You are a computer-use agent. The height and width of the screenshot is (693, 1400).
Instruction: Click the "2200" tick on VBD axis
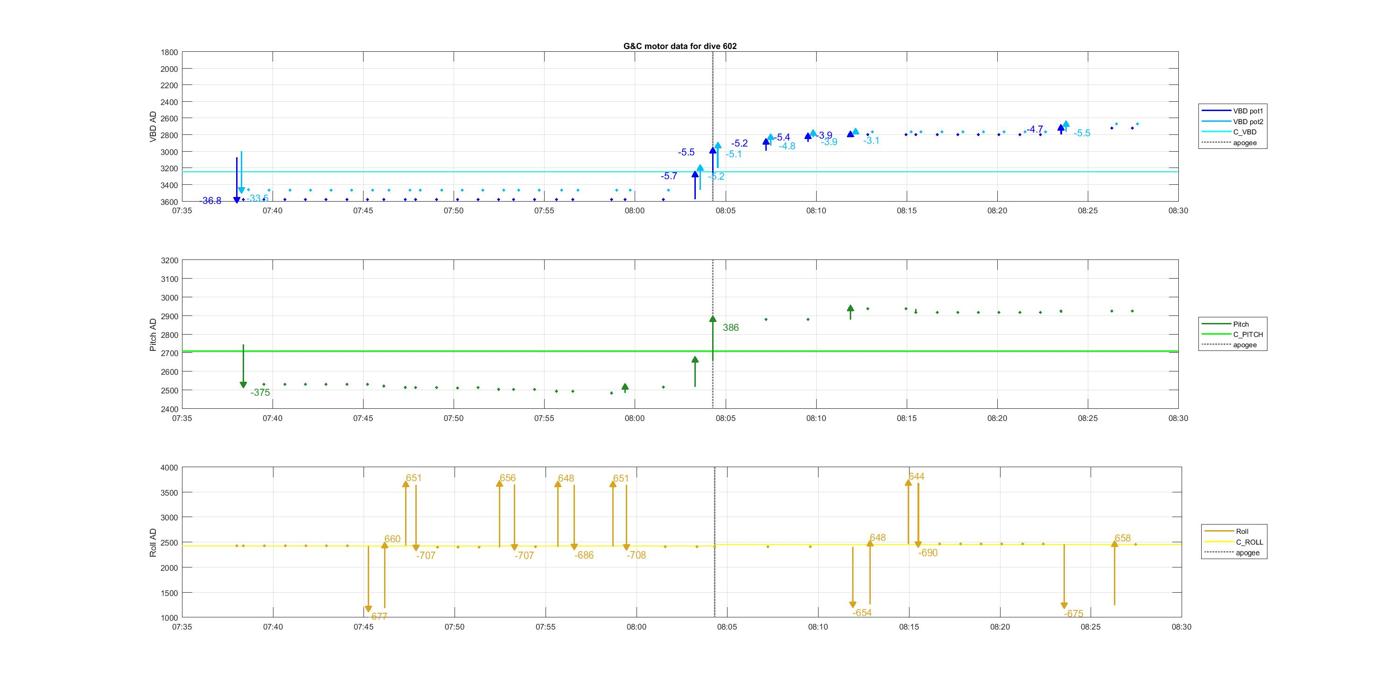(169, 85)
